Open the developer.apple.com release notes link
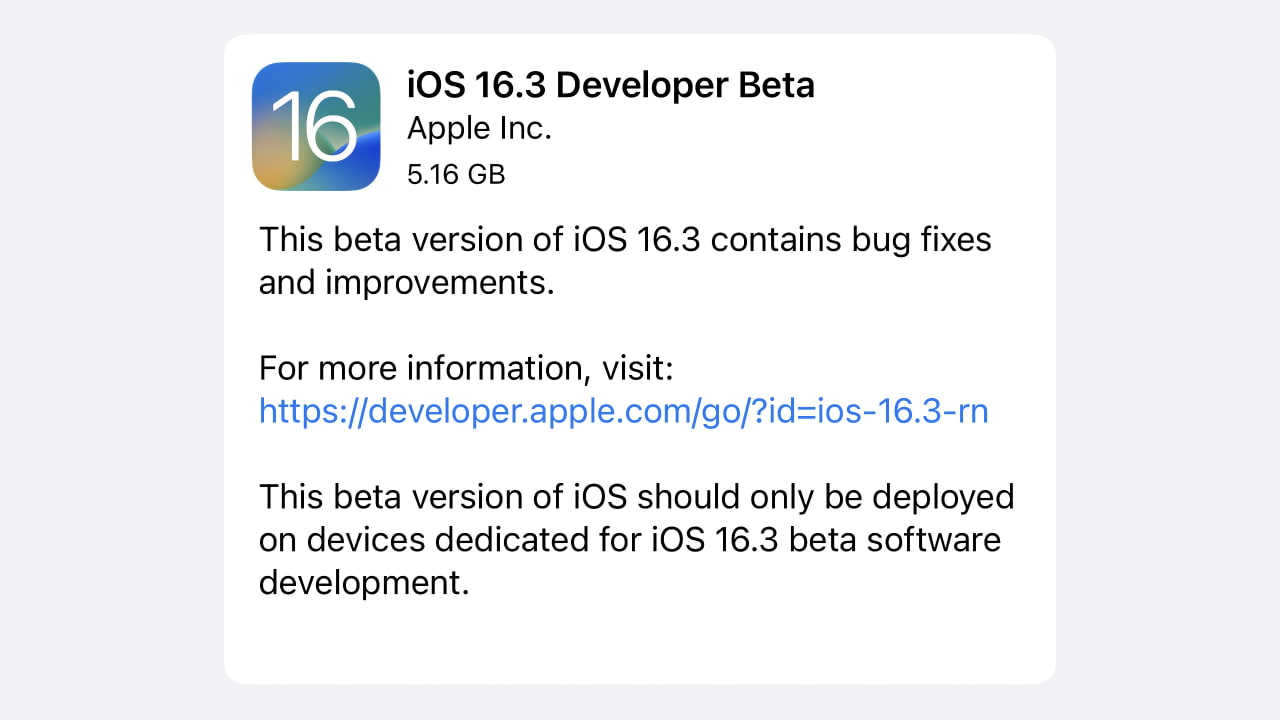This screenshot has width=1280, height=720. pyautogui.click(x=622, y=411)
